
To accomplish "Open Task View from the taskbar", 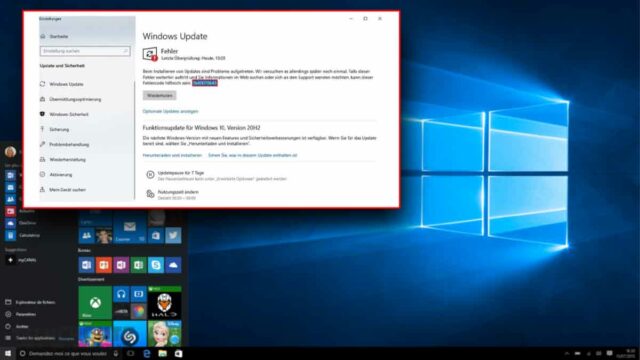I will 131,353.
